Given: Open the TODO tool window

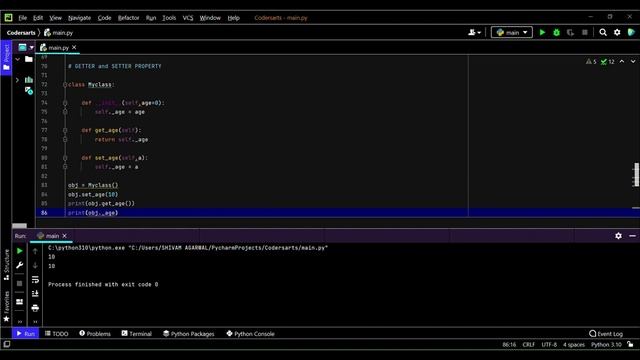Looking at the screenshot, I should pos(56,333).
